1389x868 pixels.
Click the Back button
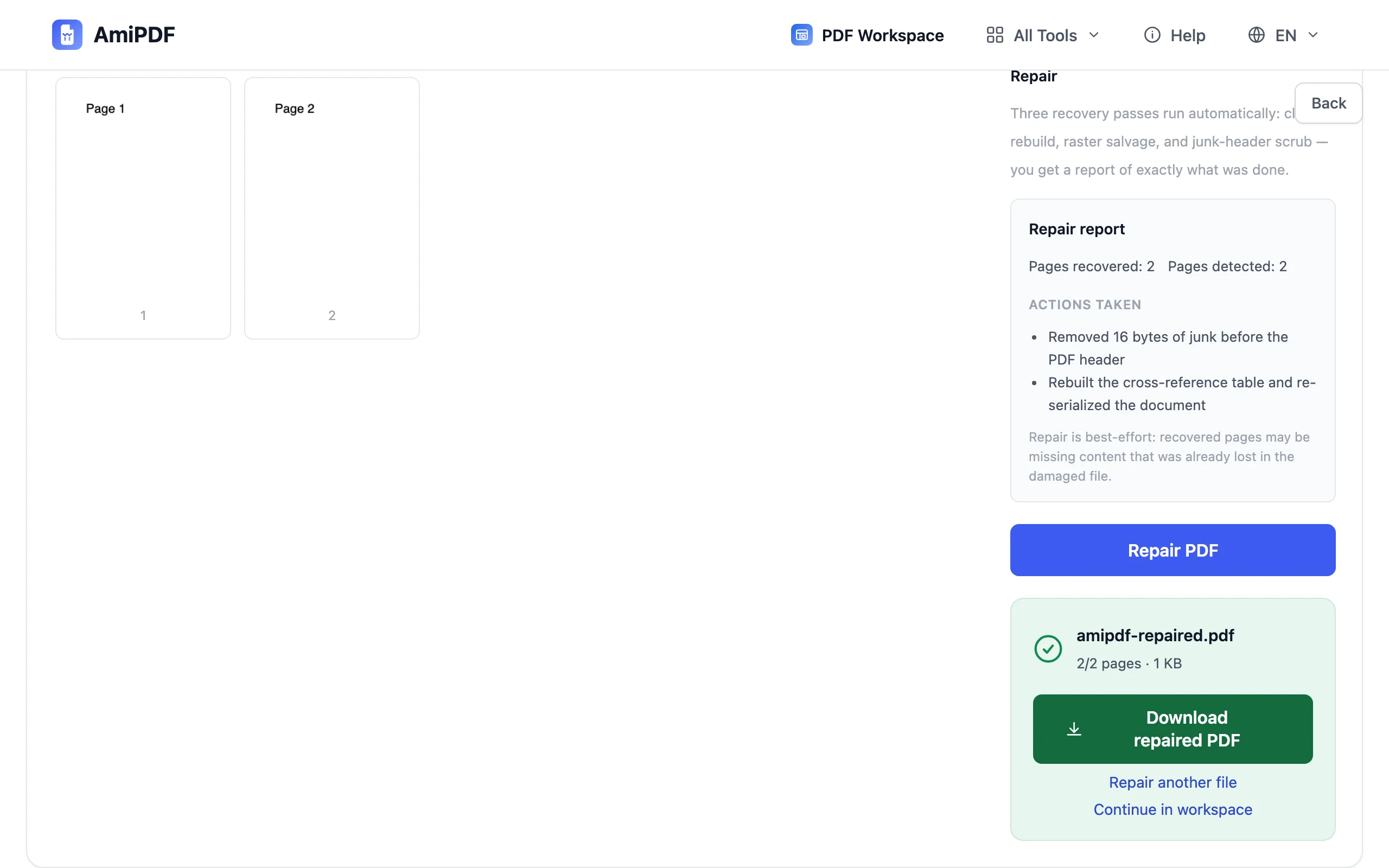(1328, 103)
